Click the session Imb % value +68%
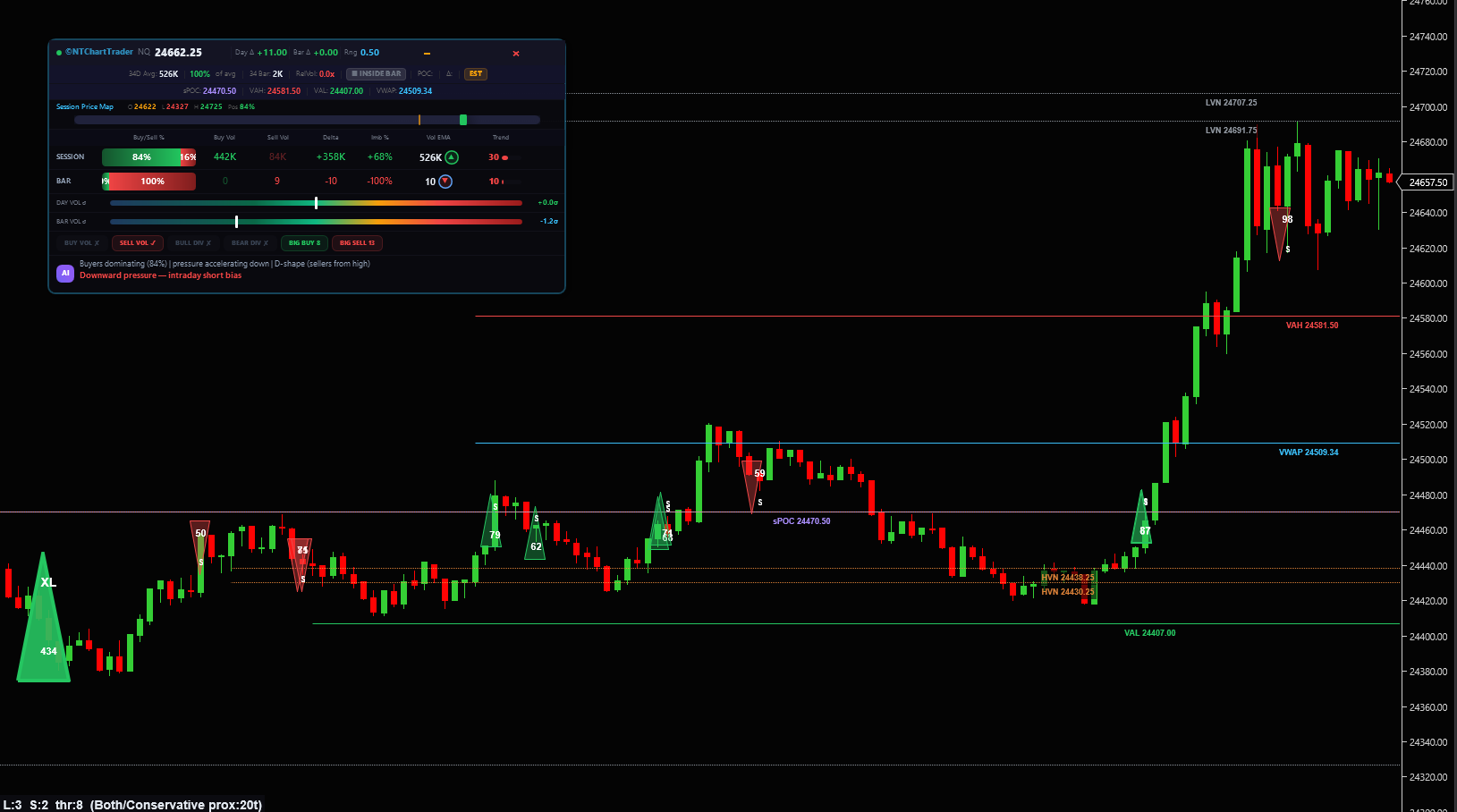This screenshot has width=1457, height=812. 380,157
